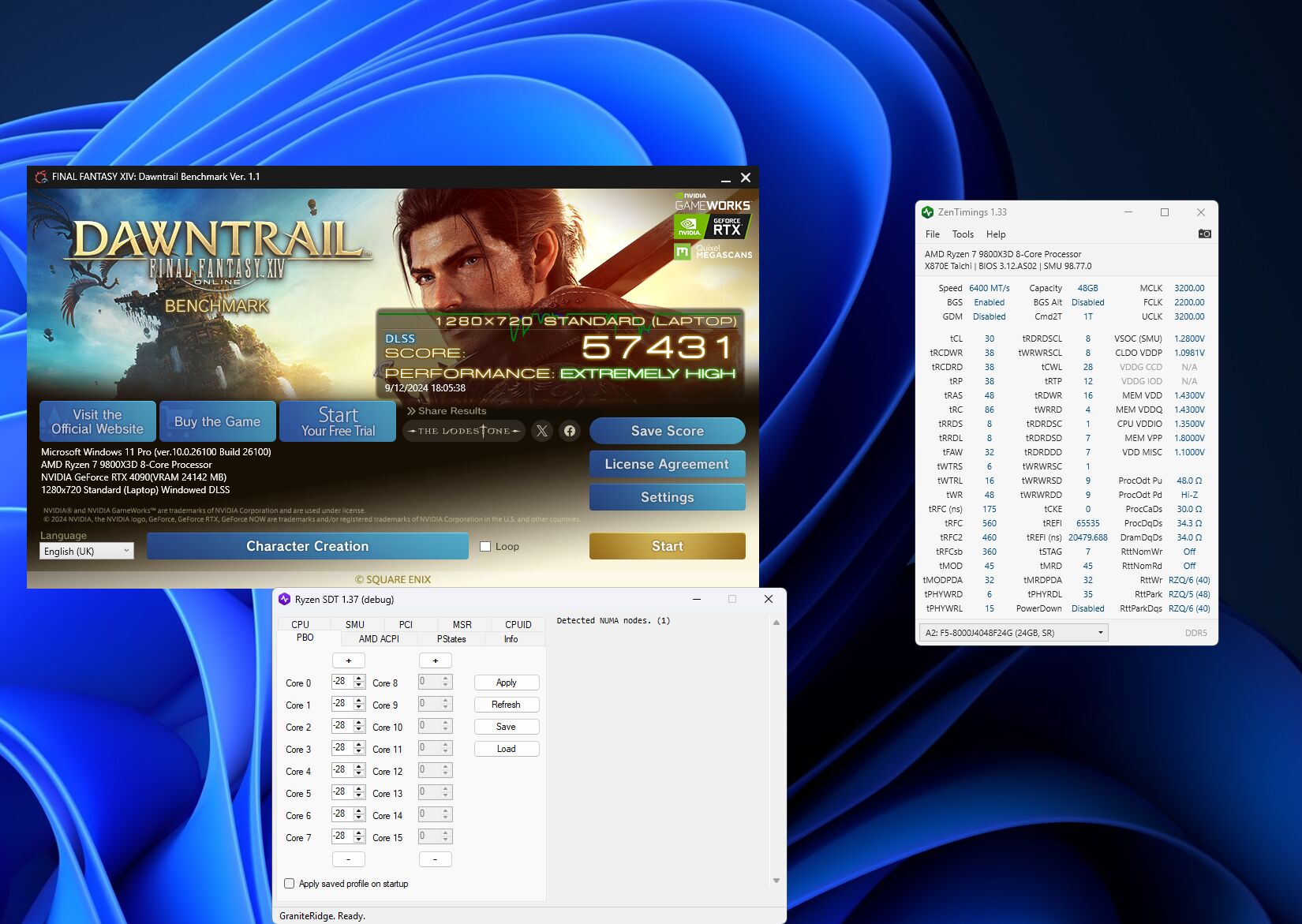Open the memory module selector A2 dropdown
1302x924 pixels.
click(x=1014, y=633)
